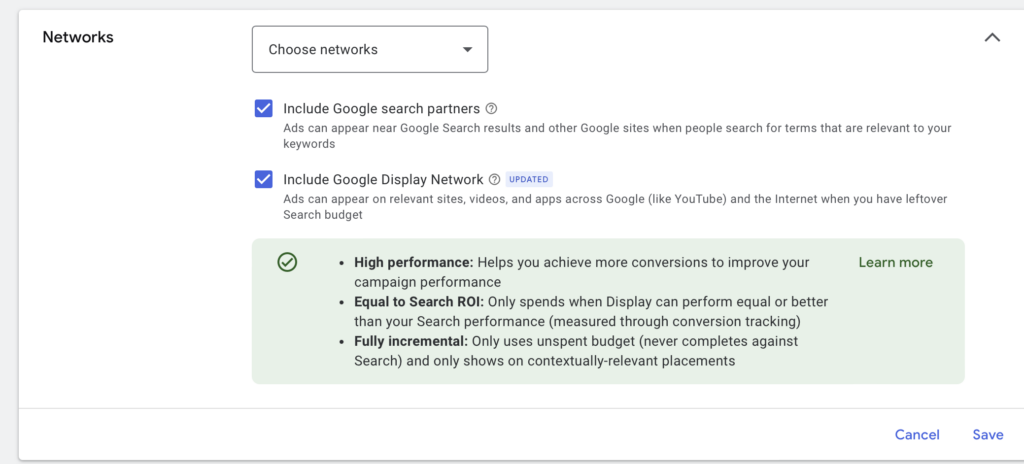Viewport: 1024px width, 464px height.
Task: Open help icon beside Google search partners
Action: click(492, 108)
